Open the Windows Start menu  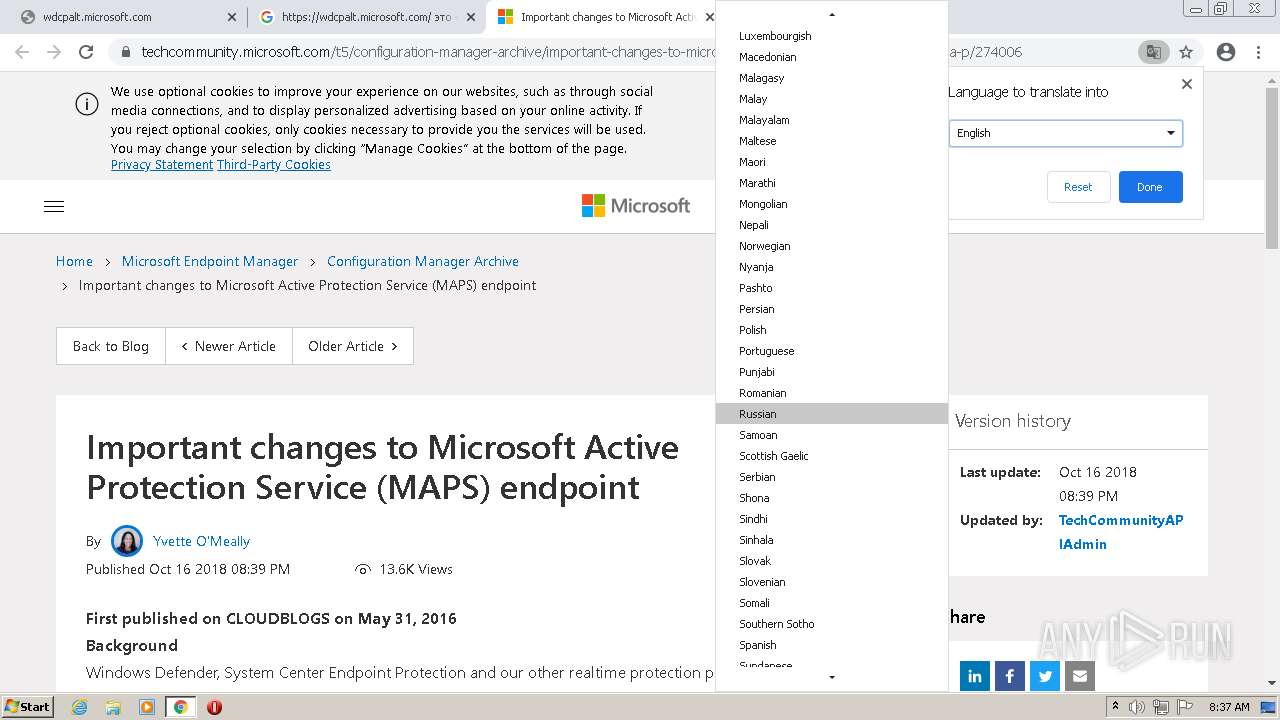tap(28, 707)
